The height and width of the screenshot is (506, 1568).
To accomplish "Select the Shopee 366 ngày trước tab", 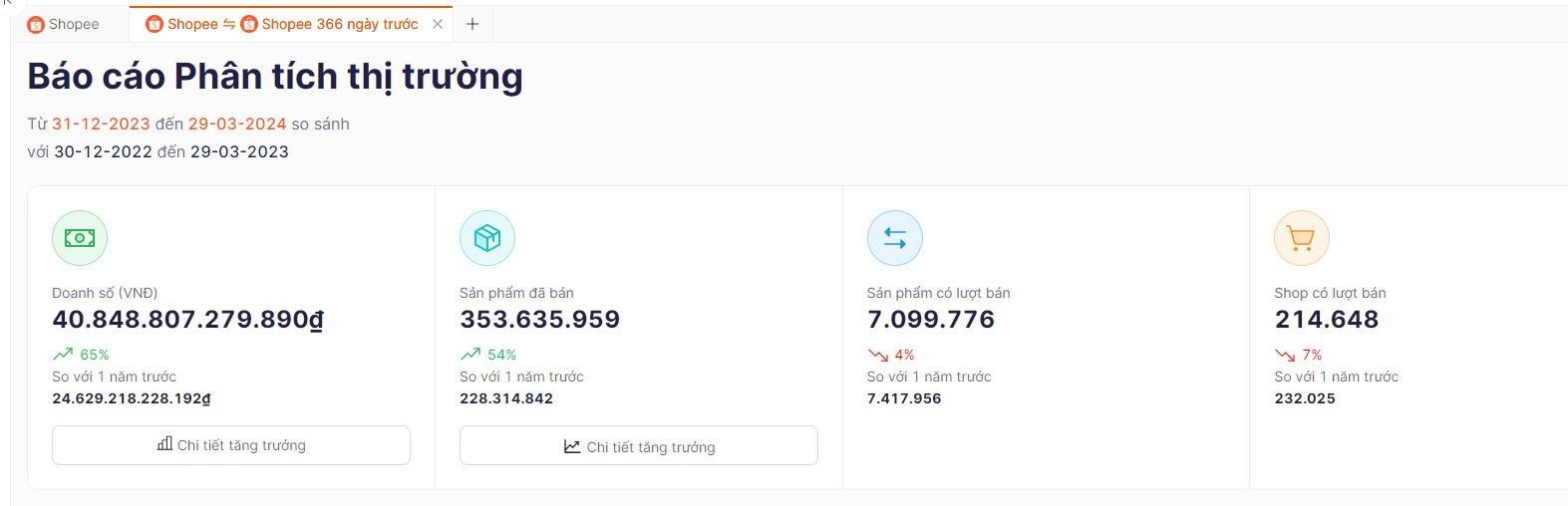I will pos(282,24).
